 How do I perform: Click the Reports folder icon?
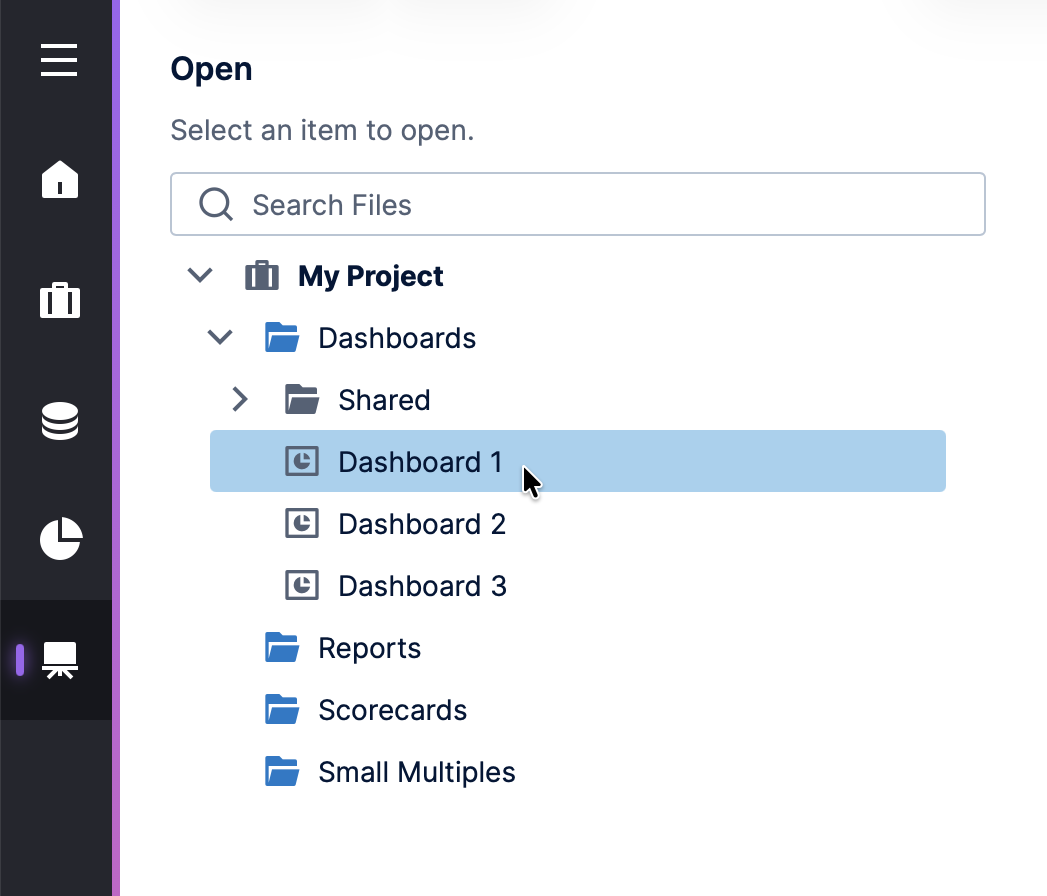click(282, 648)
